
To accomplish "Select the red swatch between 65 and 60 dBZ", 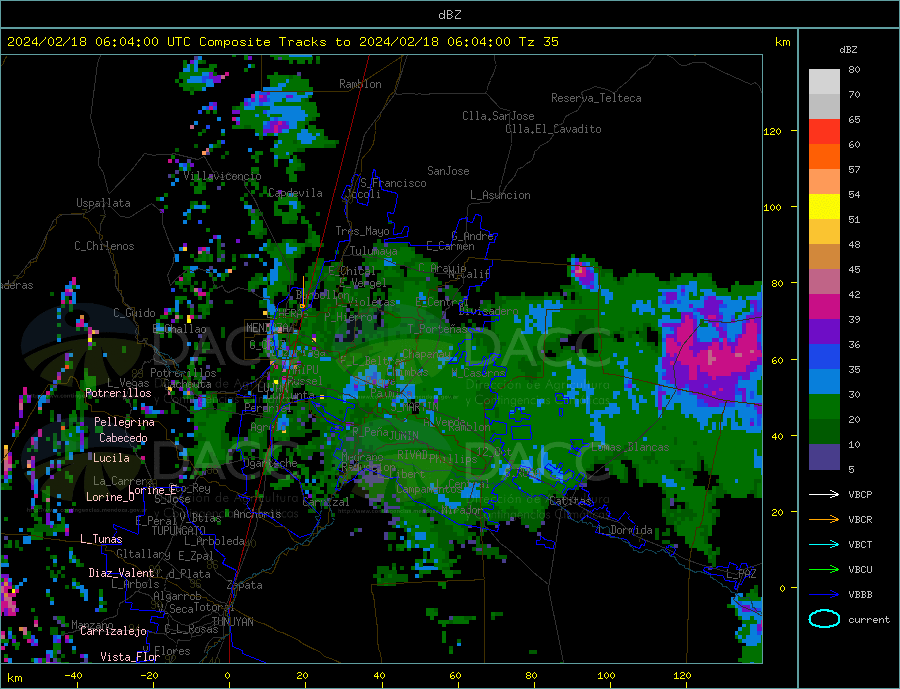I will [824, 131].
